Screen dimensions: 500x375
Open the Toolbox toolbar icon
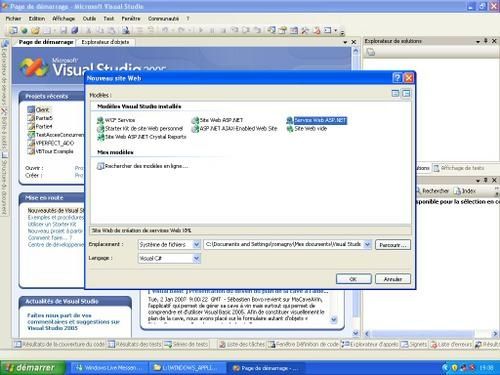pos(305,30)
